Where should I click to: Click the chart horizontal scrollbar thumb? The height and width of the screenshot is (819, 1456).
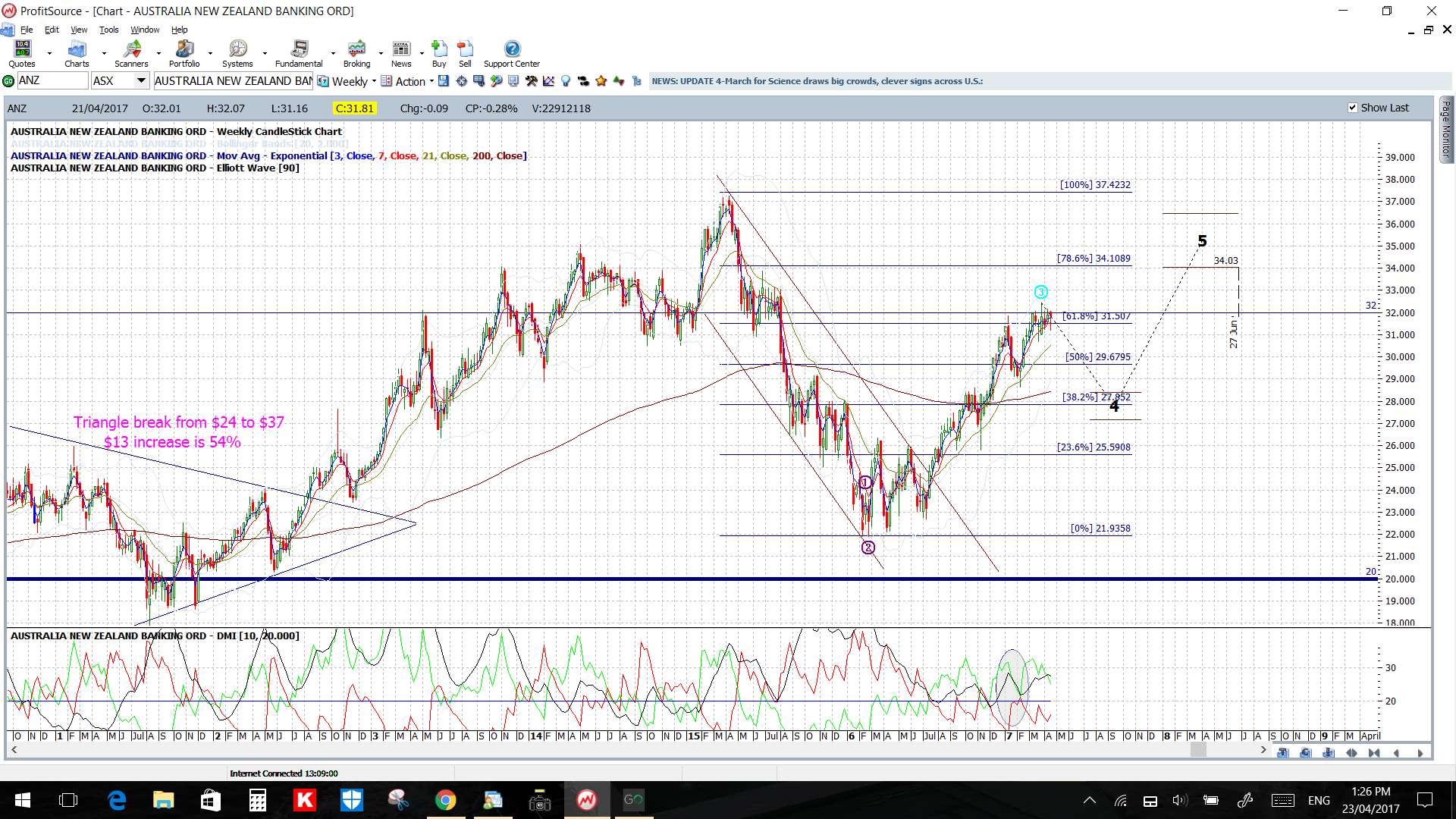[1198, 749]
